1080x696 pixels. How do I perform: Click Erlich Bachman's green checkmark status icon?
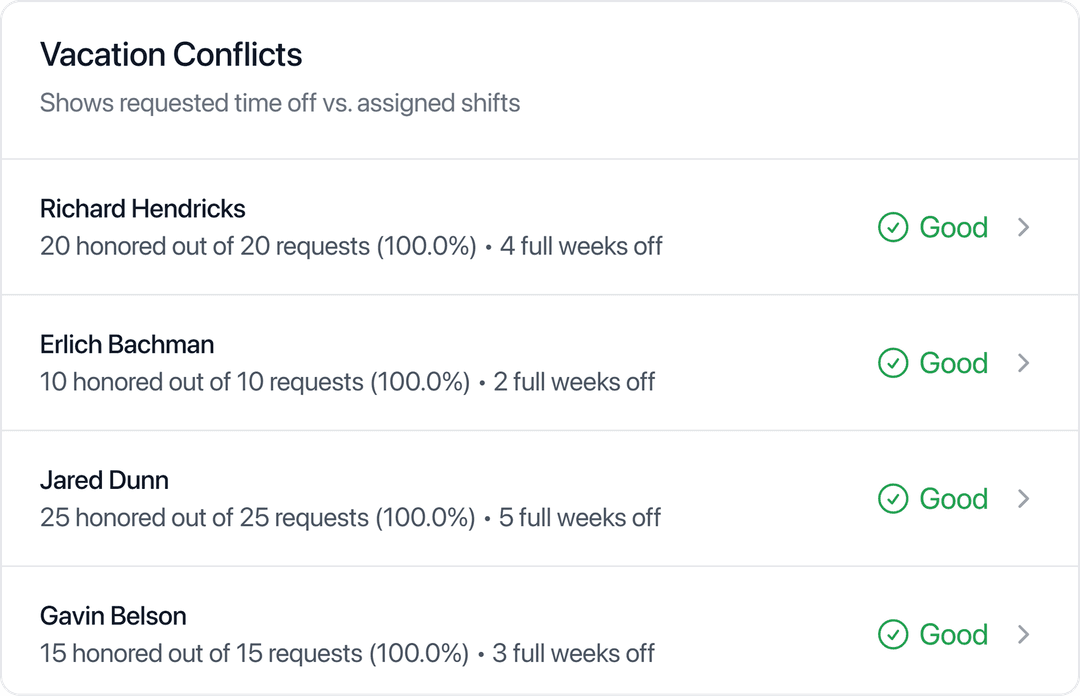pos(892,363)
